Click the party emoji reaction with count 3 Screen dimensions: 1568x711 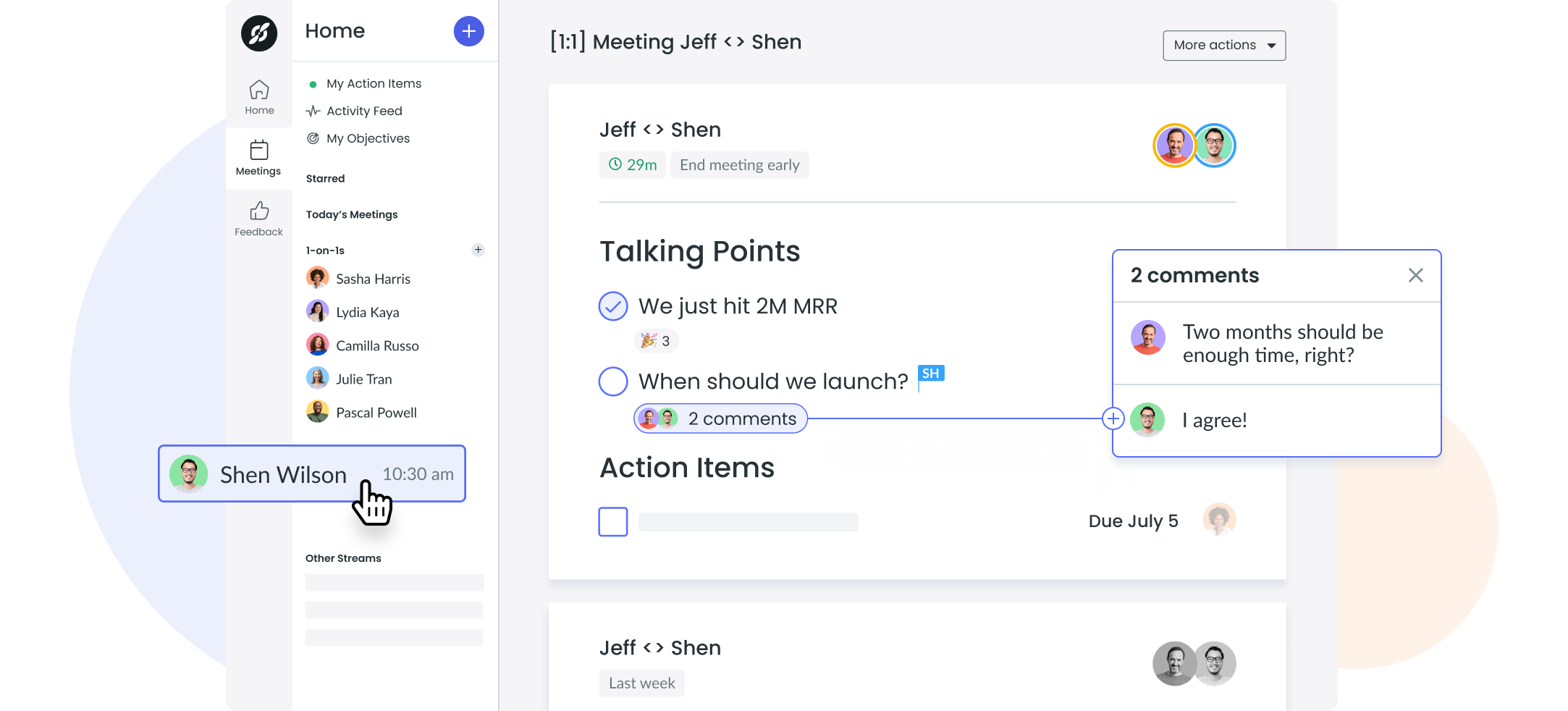pyautogui.click(x=656, y=341)
